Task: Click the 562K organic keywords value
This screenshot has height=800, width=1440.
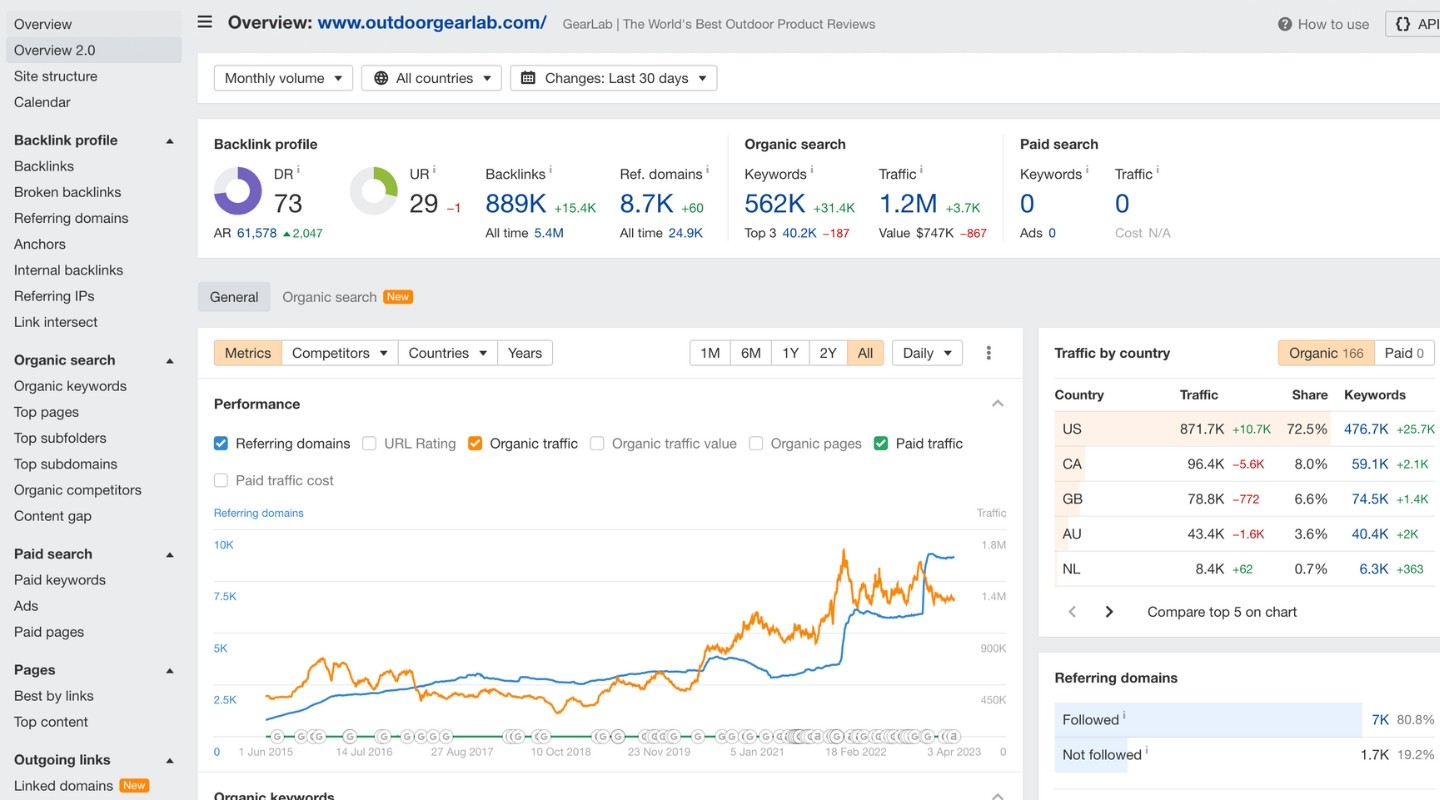Action: pos(775,204)
